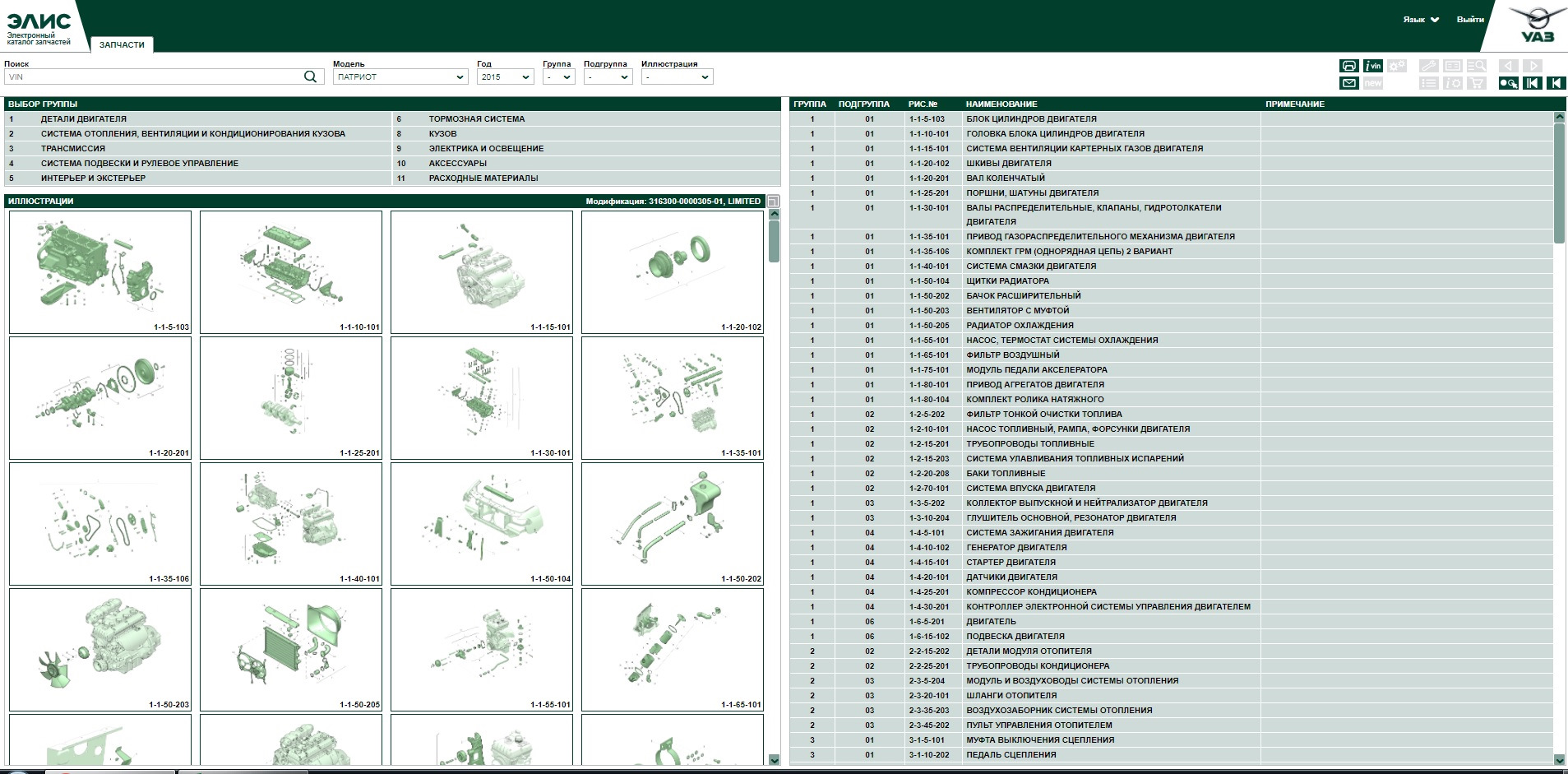
Task: Click the card view icon
Action: click(x=1453, y=66)
